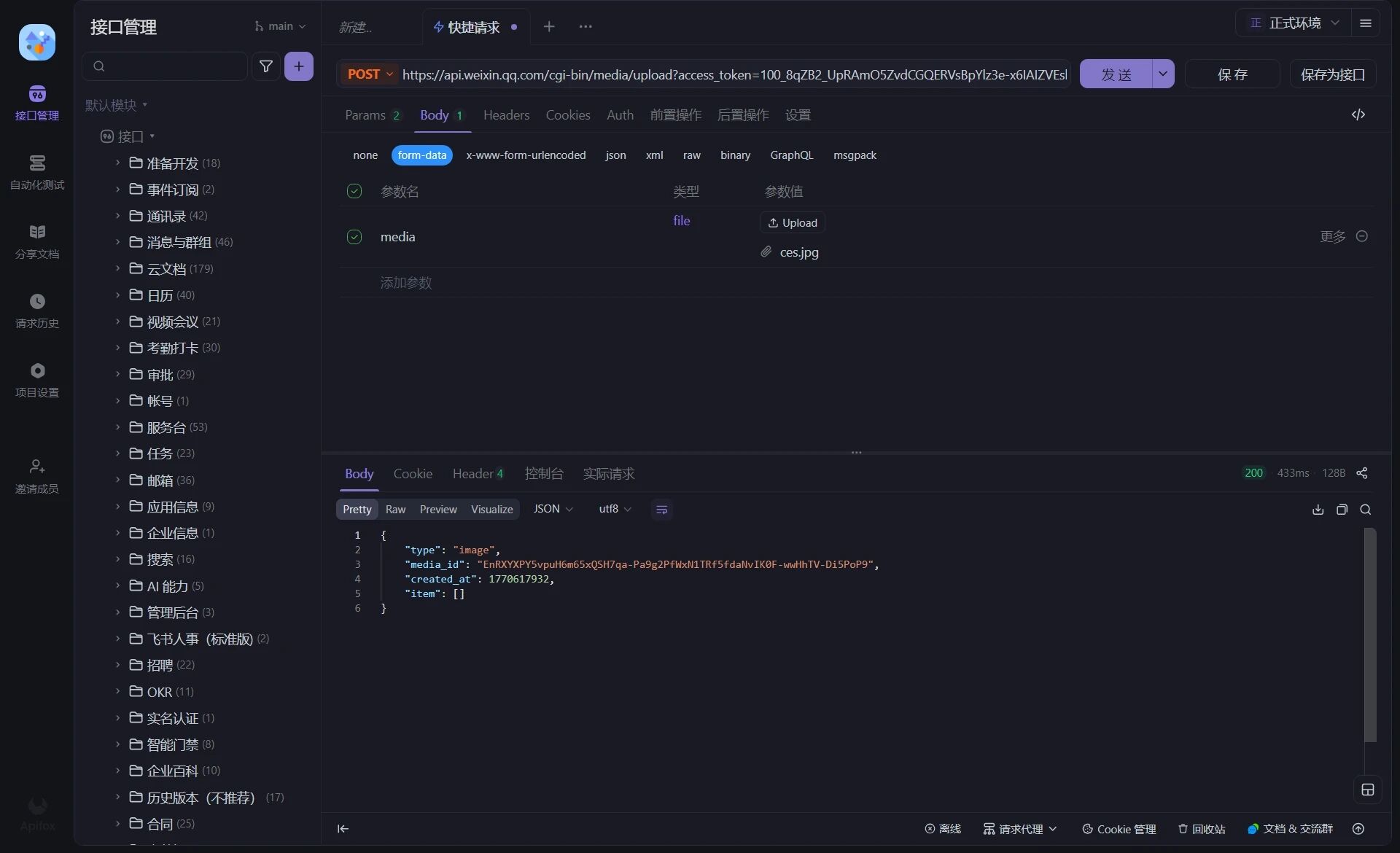Search within the response body

pyautogui.click(x=1366, y=510)
